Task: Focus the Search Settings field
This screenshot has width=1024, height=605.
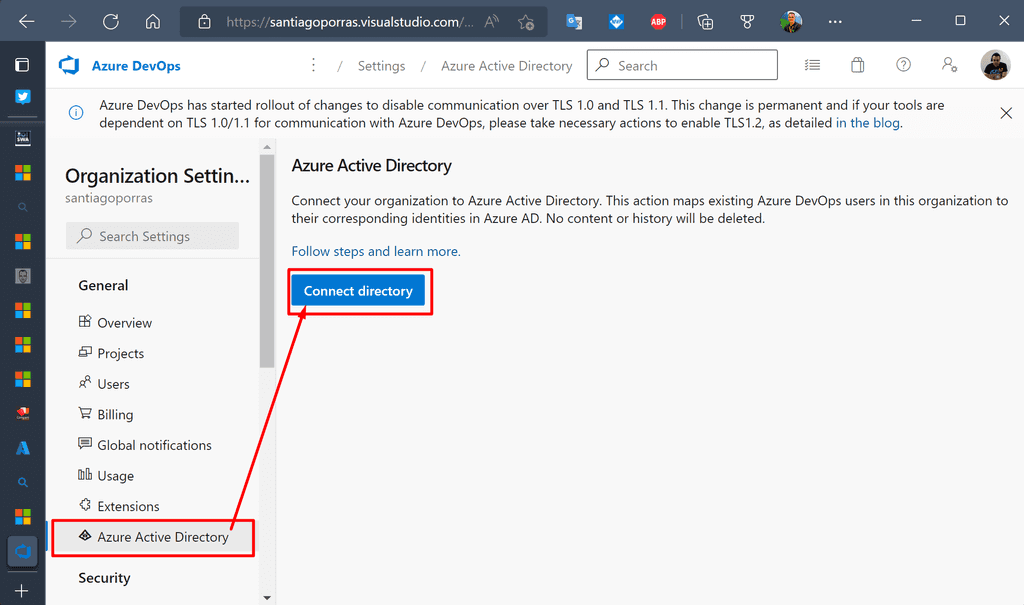Action: point(152,236)
